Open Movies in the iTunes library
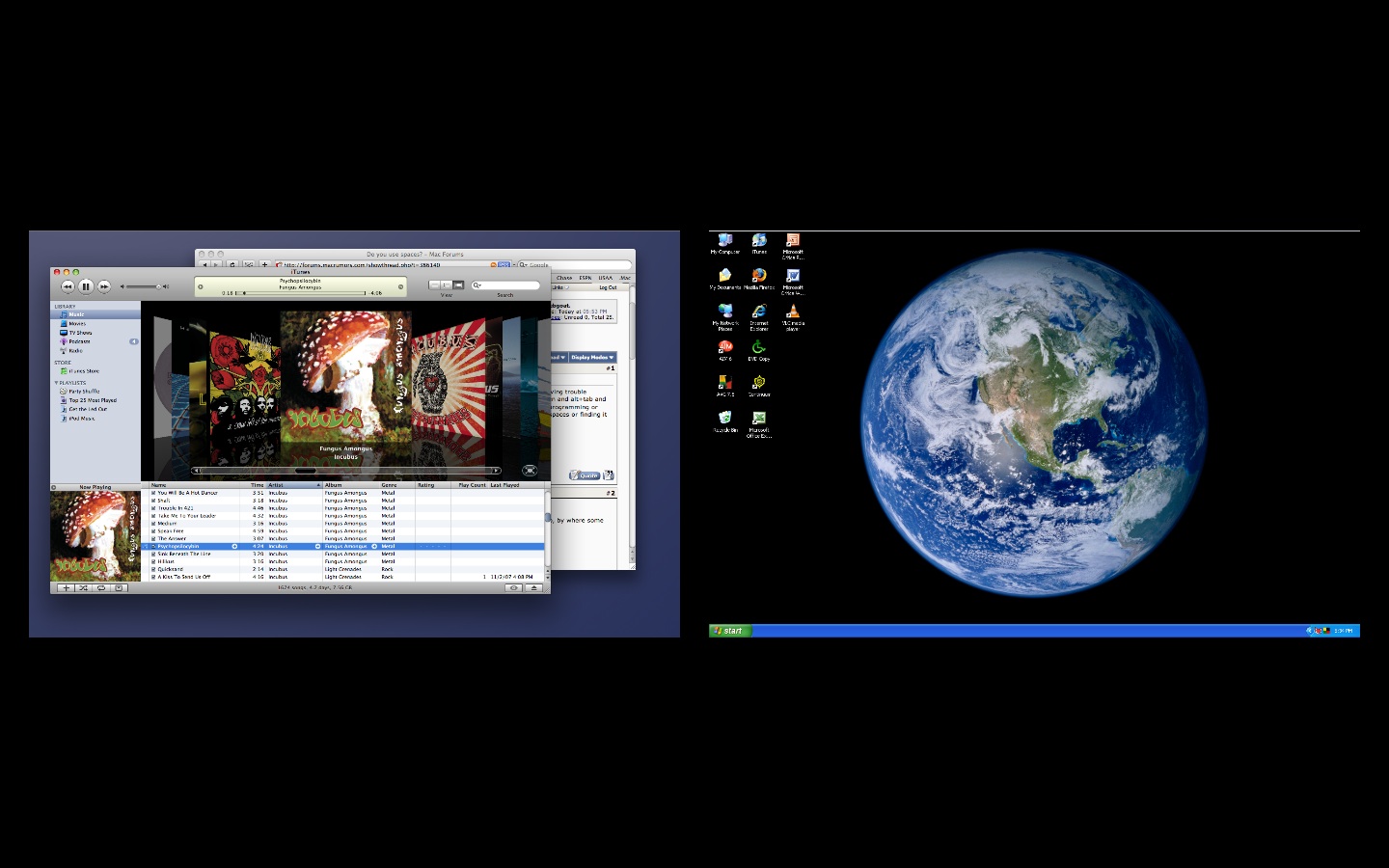1389x868 pixels. click(95, 324)
